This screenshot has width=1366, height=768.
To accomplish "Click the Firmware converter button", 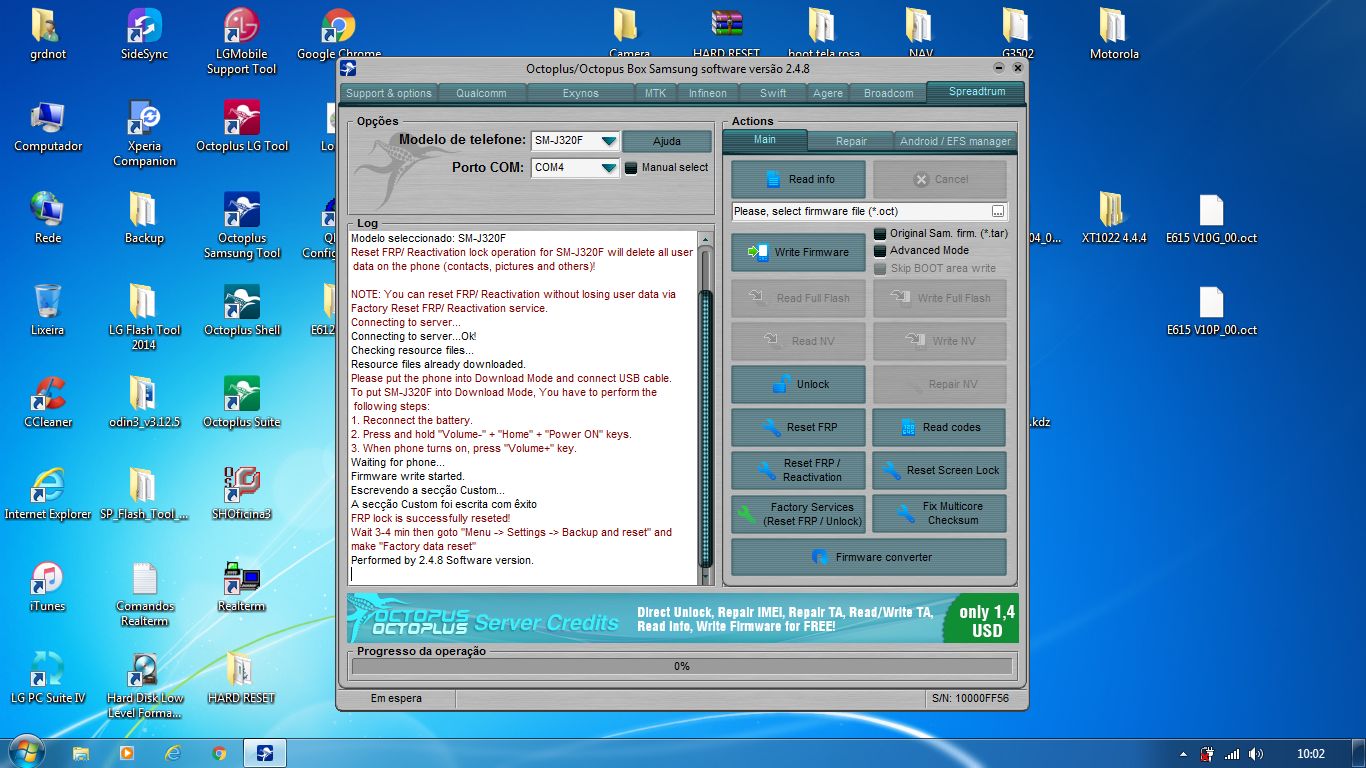I will [x=869, y=557].
